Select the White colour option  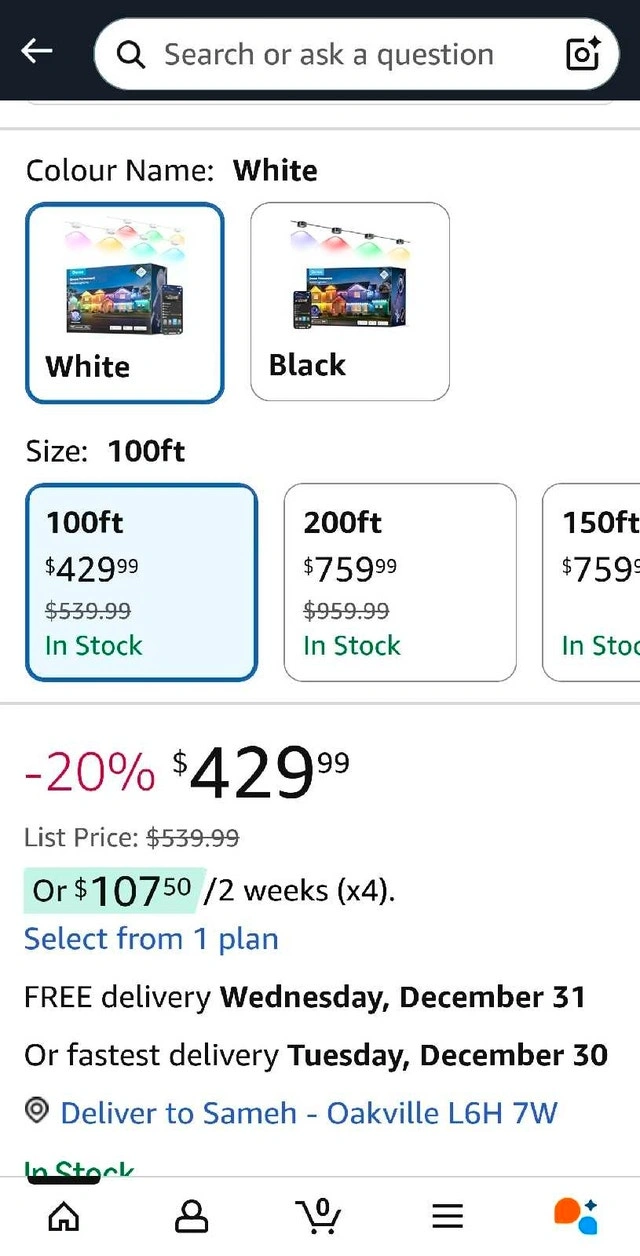click(124, 302)
